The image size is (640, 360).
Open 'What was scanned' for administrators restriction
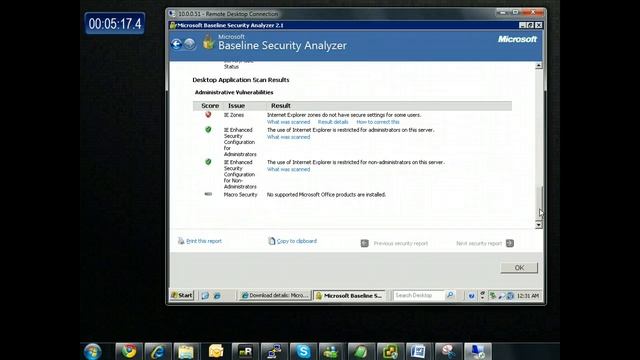tap(289, 137)
